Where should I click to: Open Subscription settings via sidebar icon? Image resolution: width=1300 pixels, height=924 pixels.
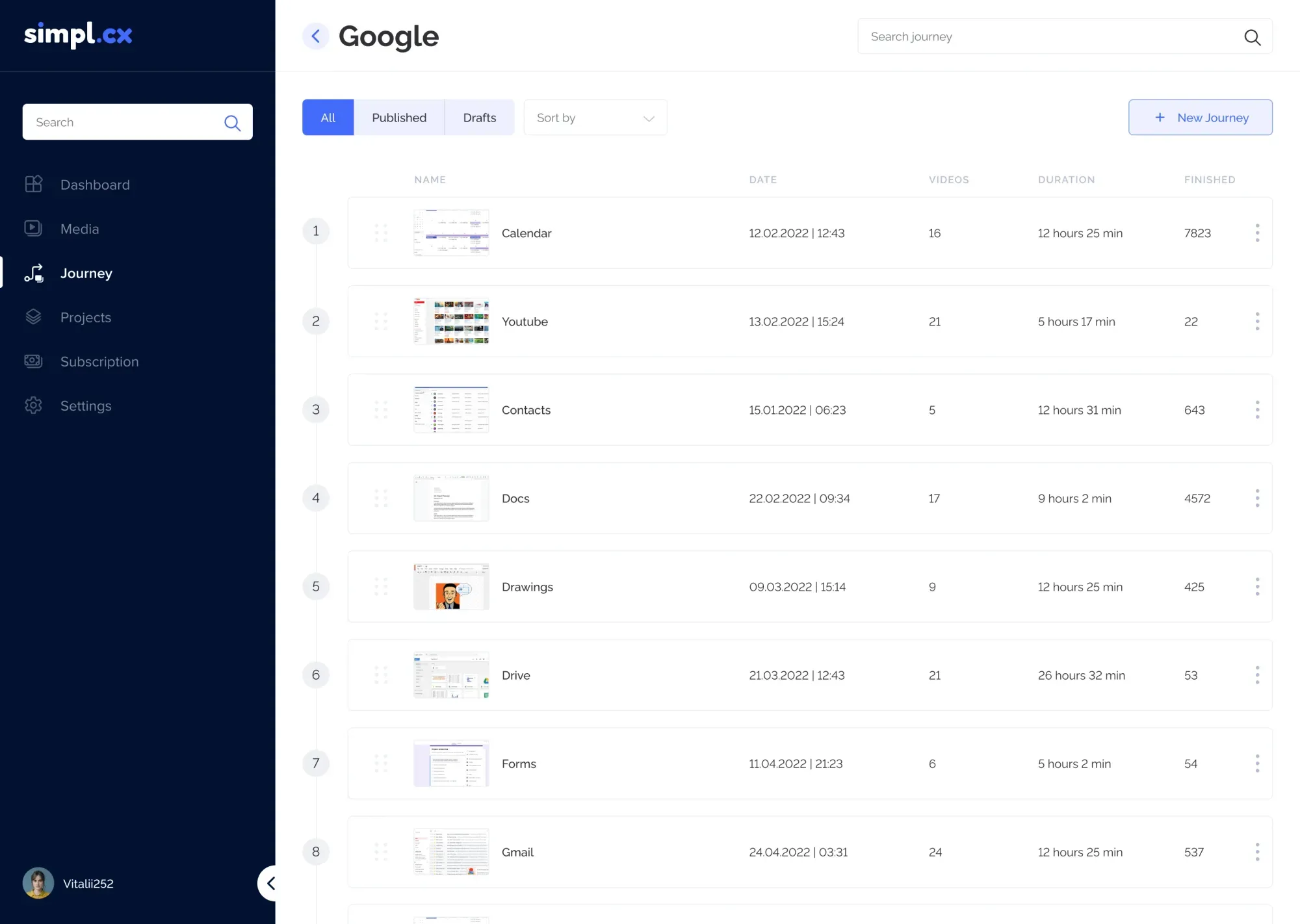pyautogui.click(x=33, y=361)
